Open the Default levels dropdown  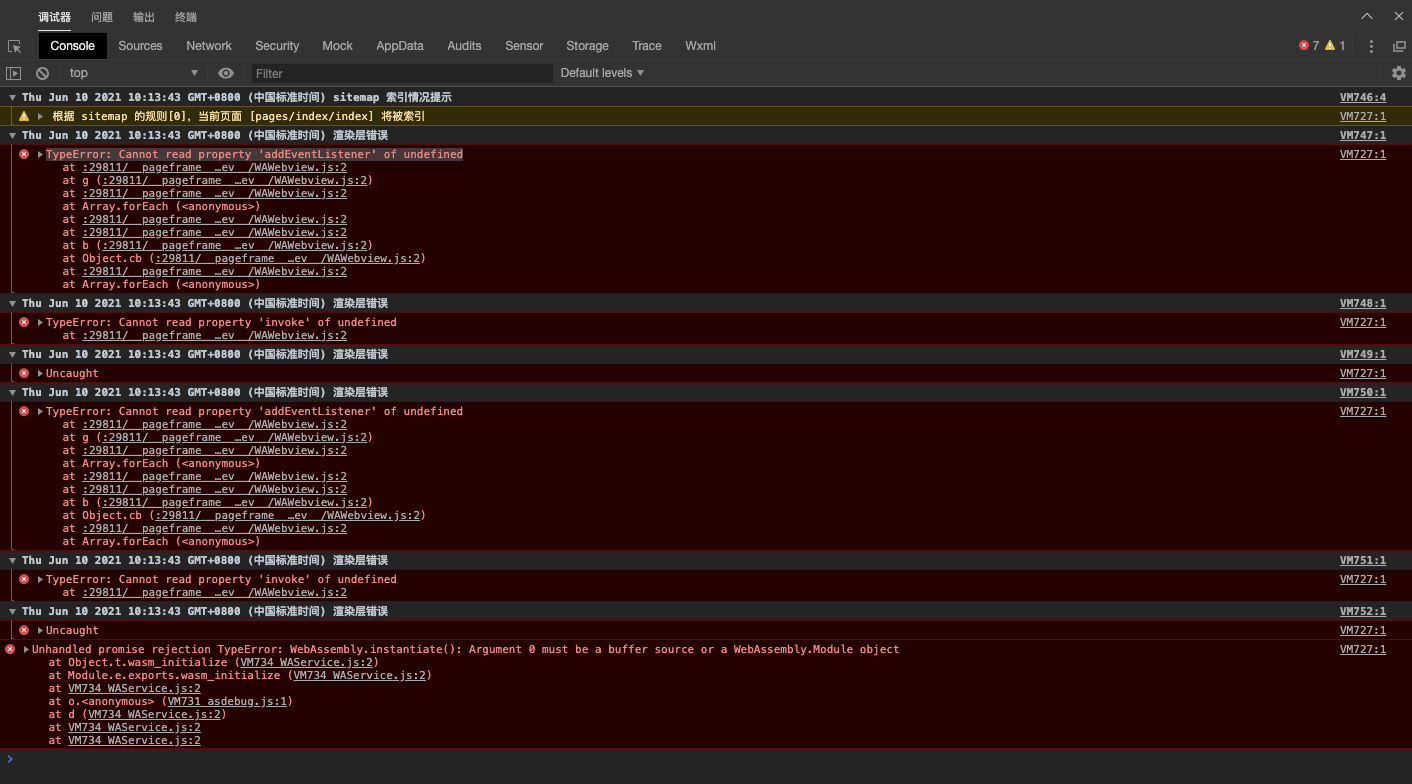(x=602, y=73)
